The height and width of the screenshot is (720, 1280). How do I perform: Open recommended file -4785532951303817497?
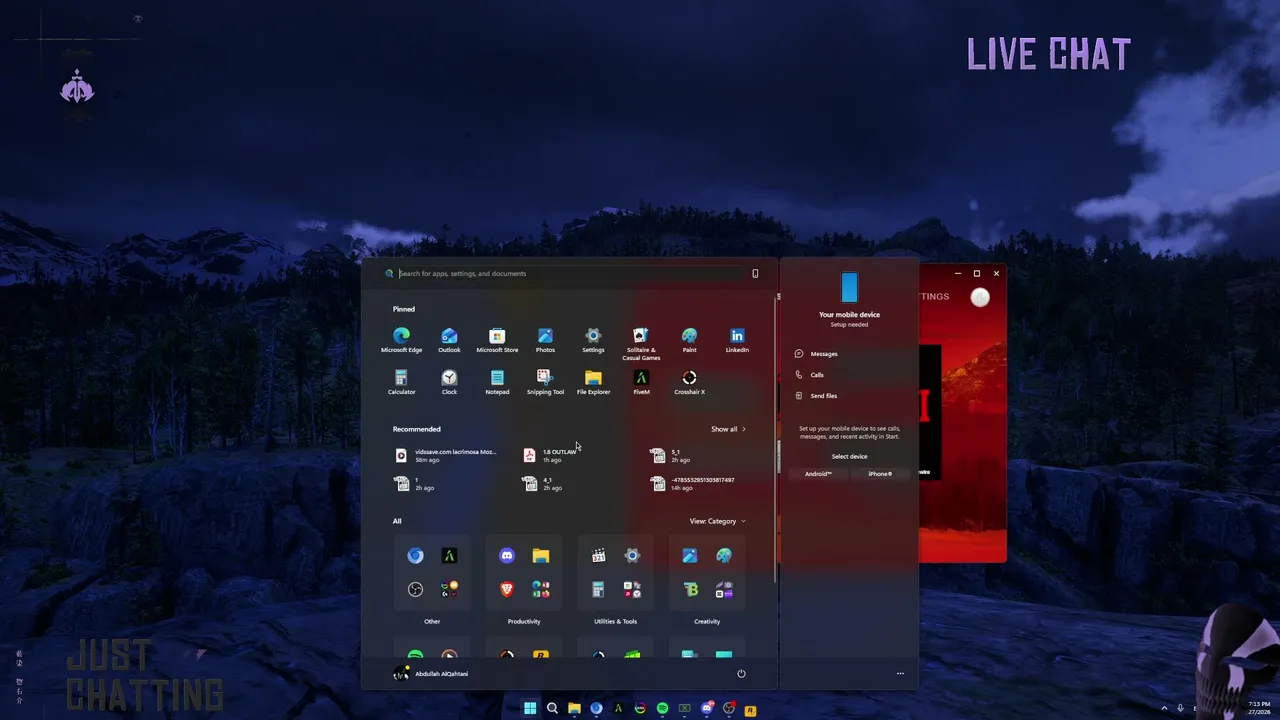[693, 483]
